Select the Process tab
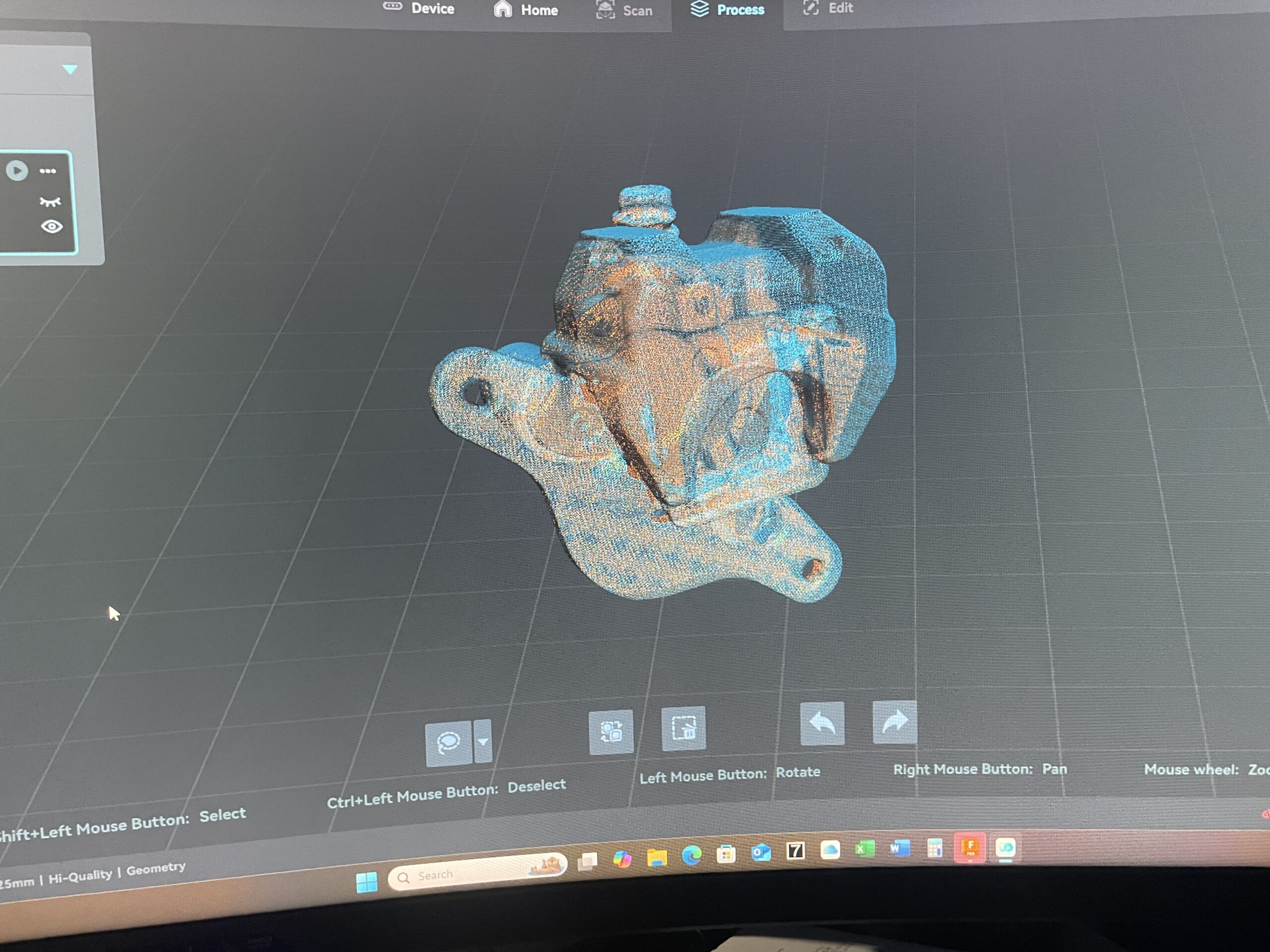 click(x=727, y=9)
